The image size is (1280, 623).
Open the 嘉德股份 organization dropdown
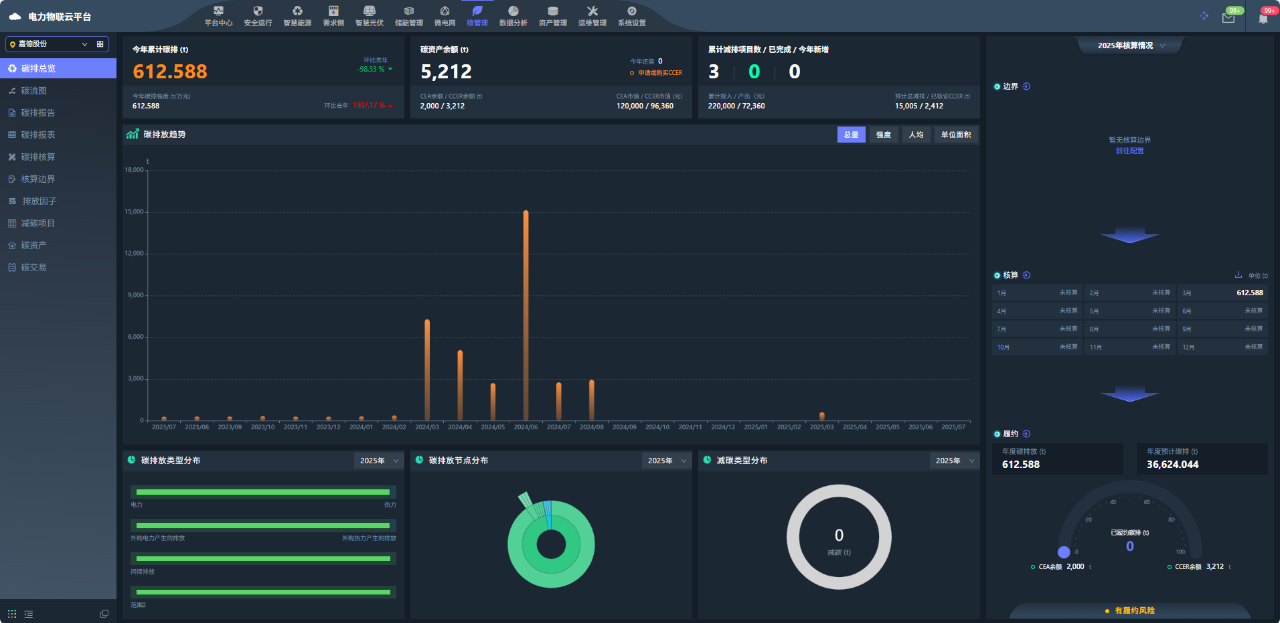[x=58, y=44]
